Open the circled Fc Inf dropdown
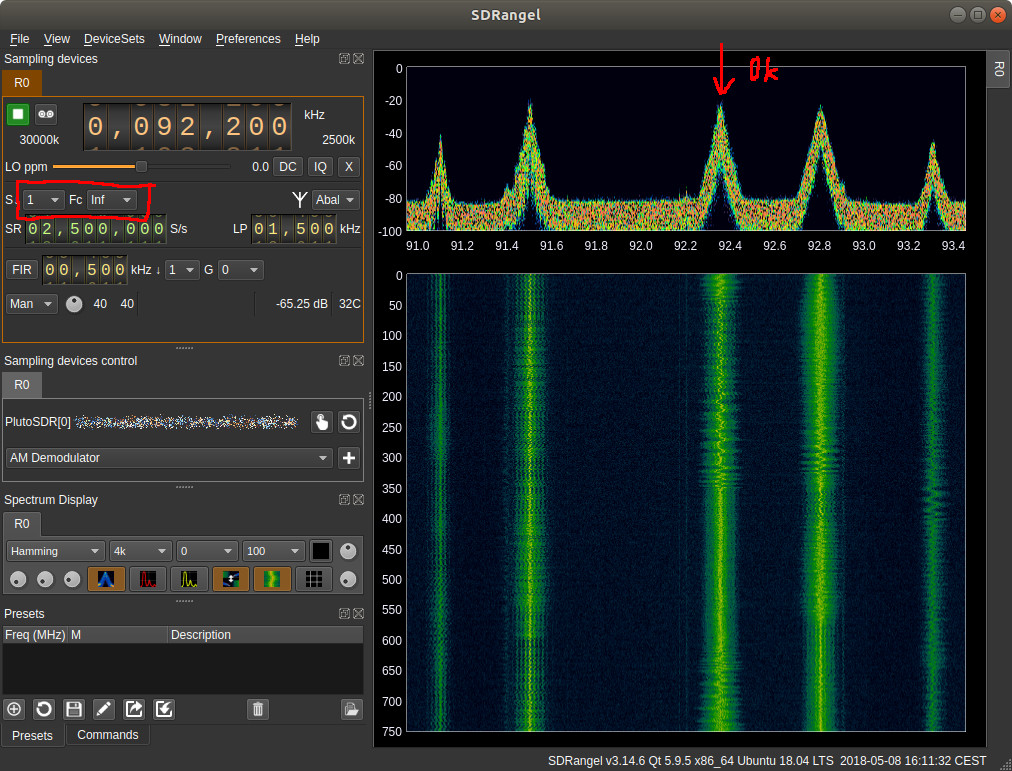Viewport: 1012px width, 771px height. coord(111,199)
